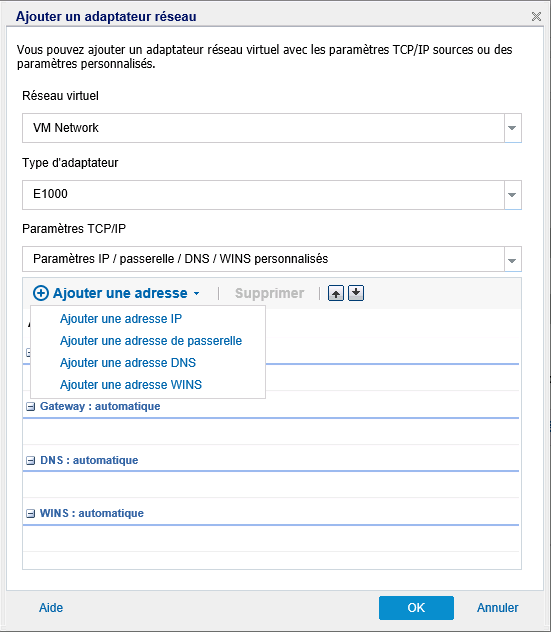Collapse the DNS : automatique section
The image size is (551, 632).
(x=31, y=460)
